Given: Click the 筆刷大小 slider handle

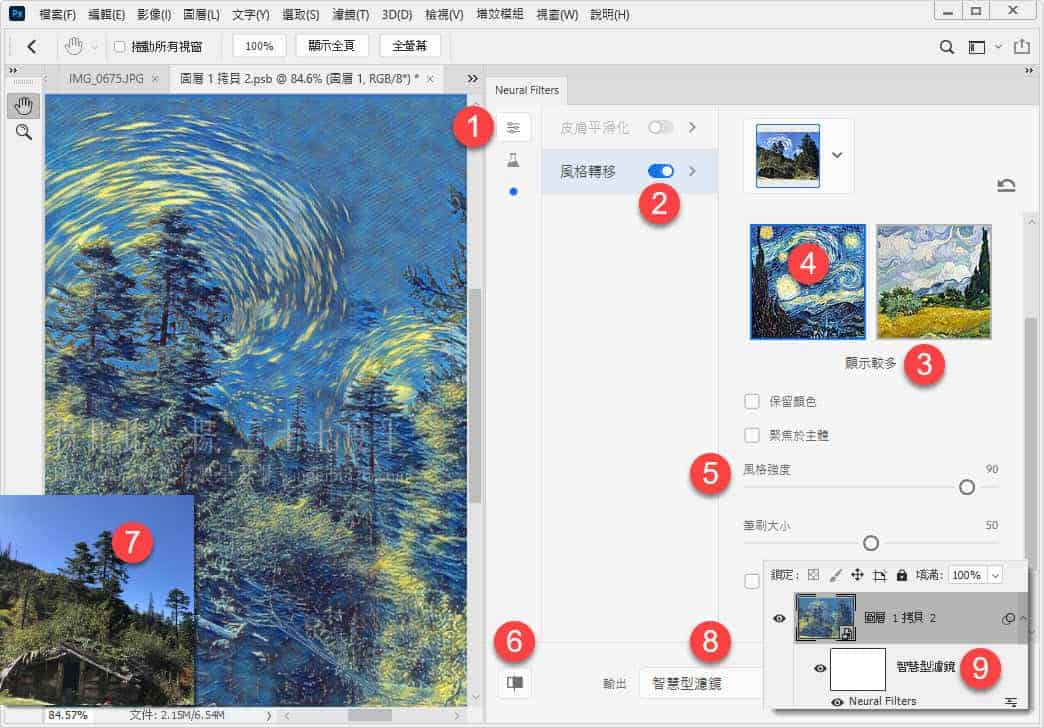Looking at the screenshot, I should (870, 544).
